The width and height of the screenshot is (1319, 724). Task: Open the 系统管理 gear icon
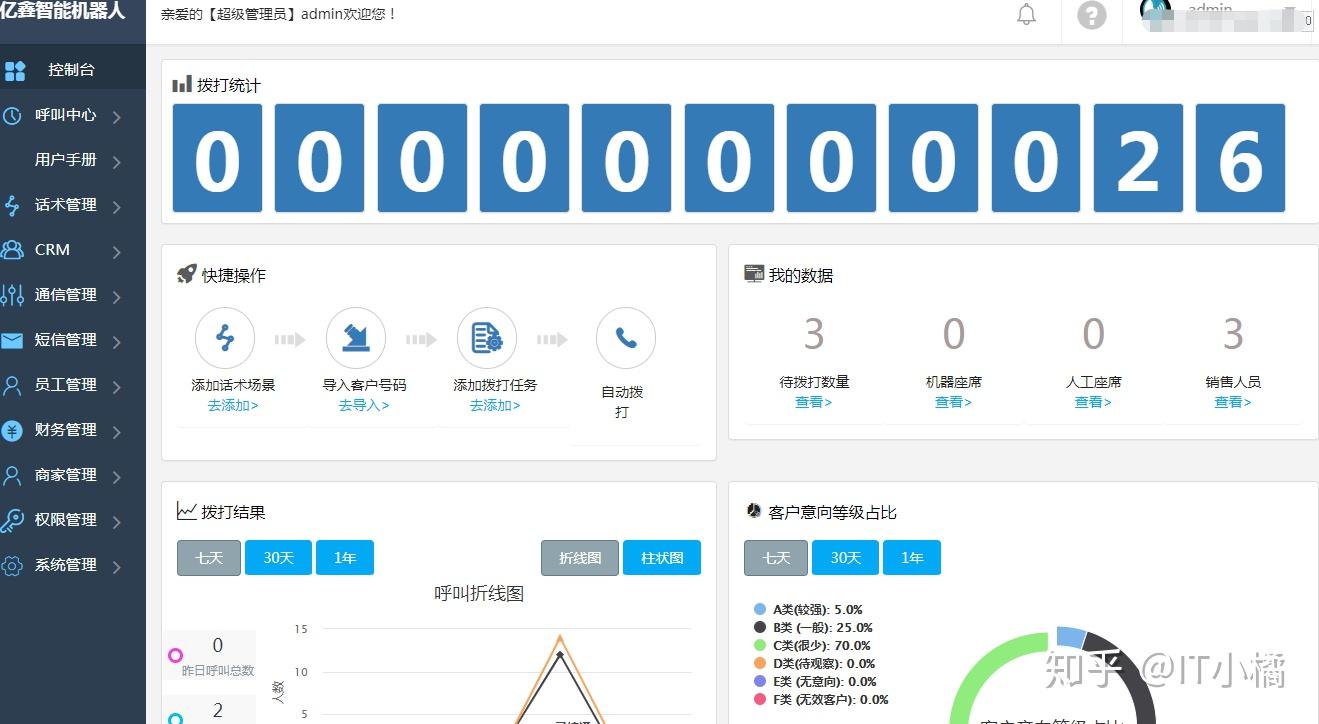click(x=18, y=564)
